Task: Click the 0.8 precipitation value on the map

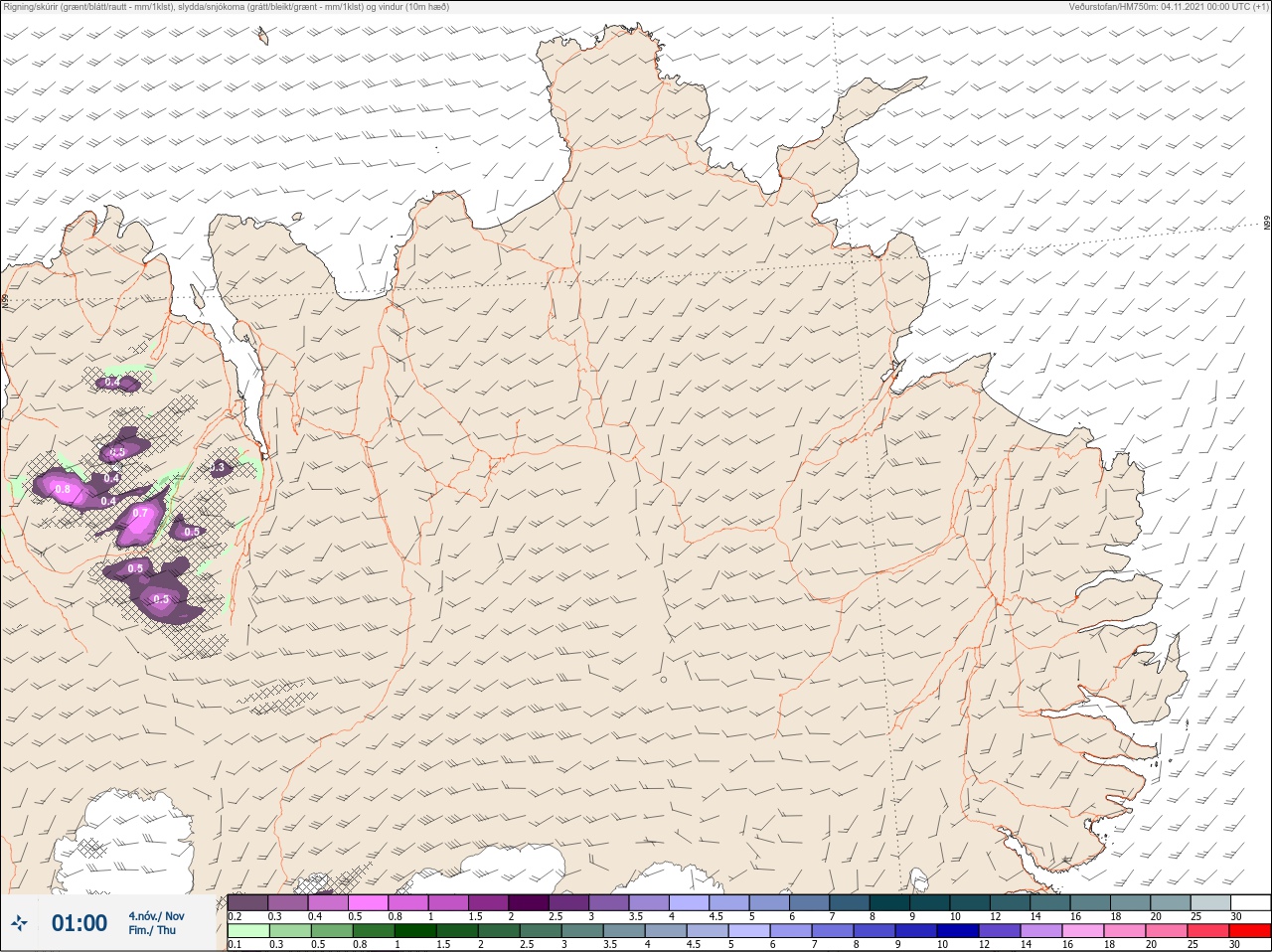Action: pos(64,489)
